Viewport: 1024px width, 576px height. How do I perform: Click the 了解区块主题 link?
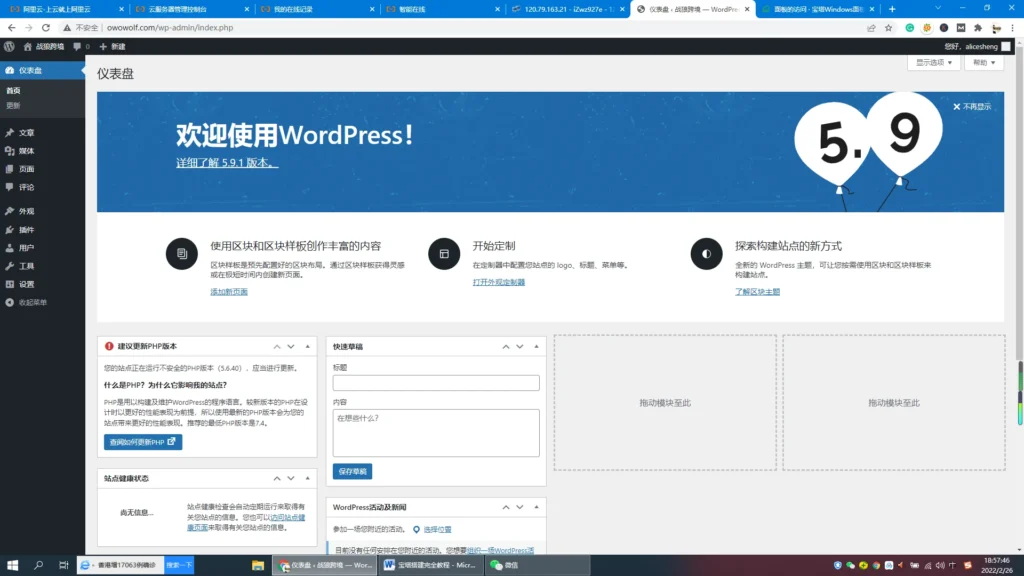758,292
